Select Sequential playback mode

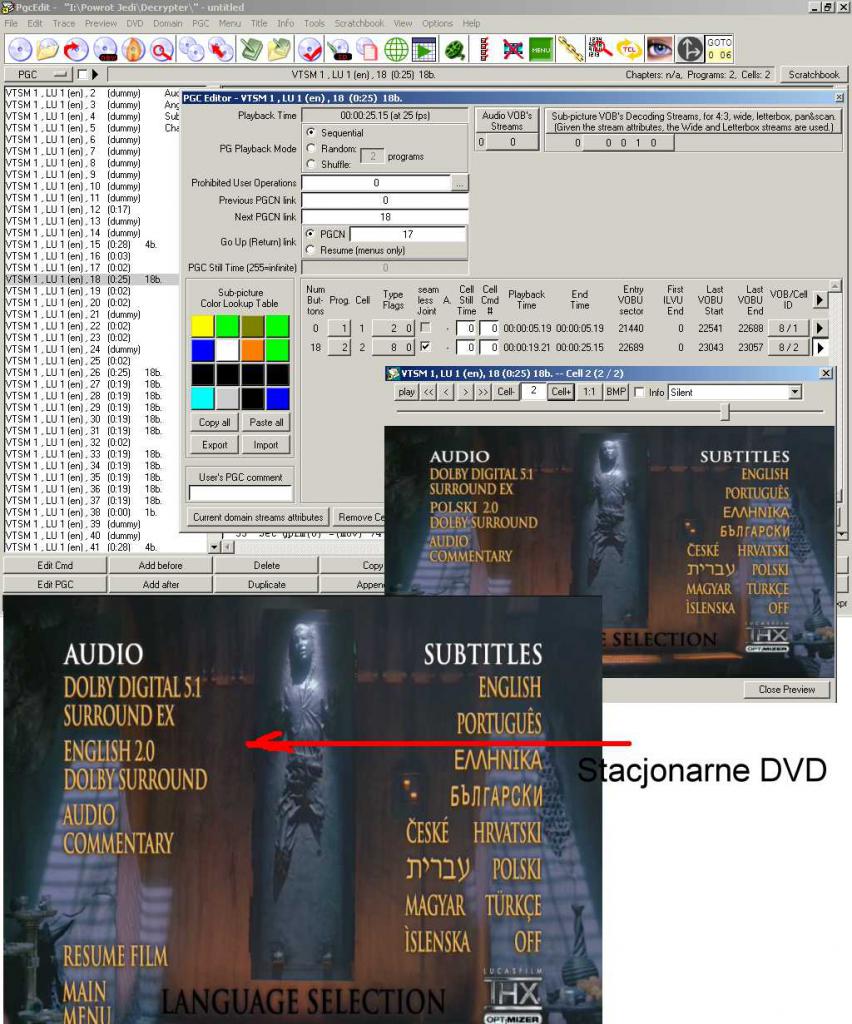(311, 133)
